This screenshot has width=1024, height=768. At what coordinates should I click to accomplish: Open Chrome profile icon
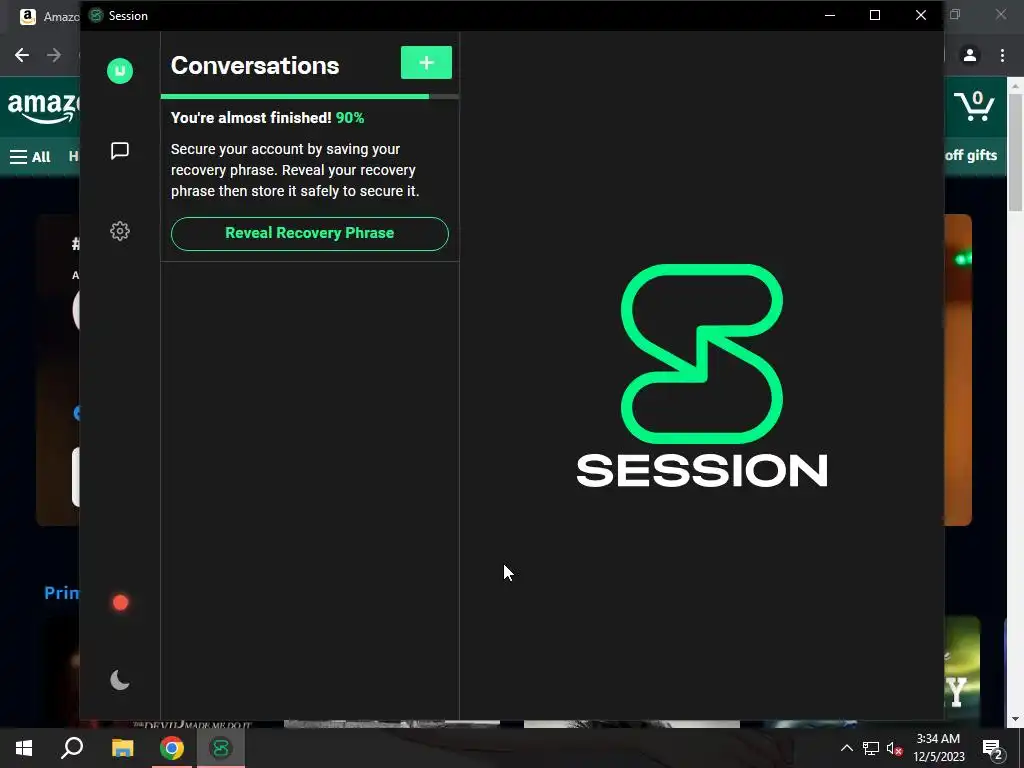pyautogui.click(x=970, y=56)
